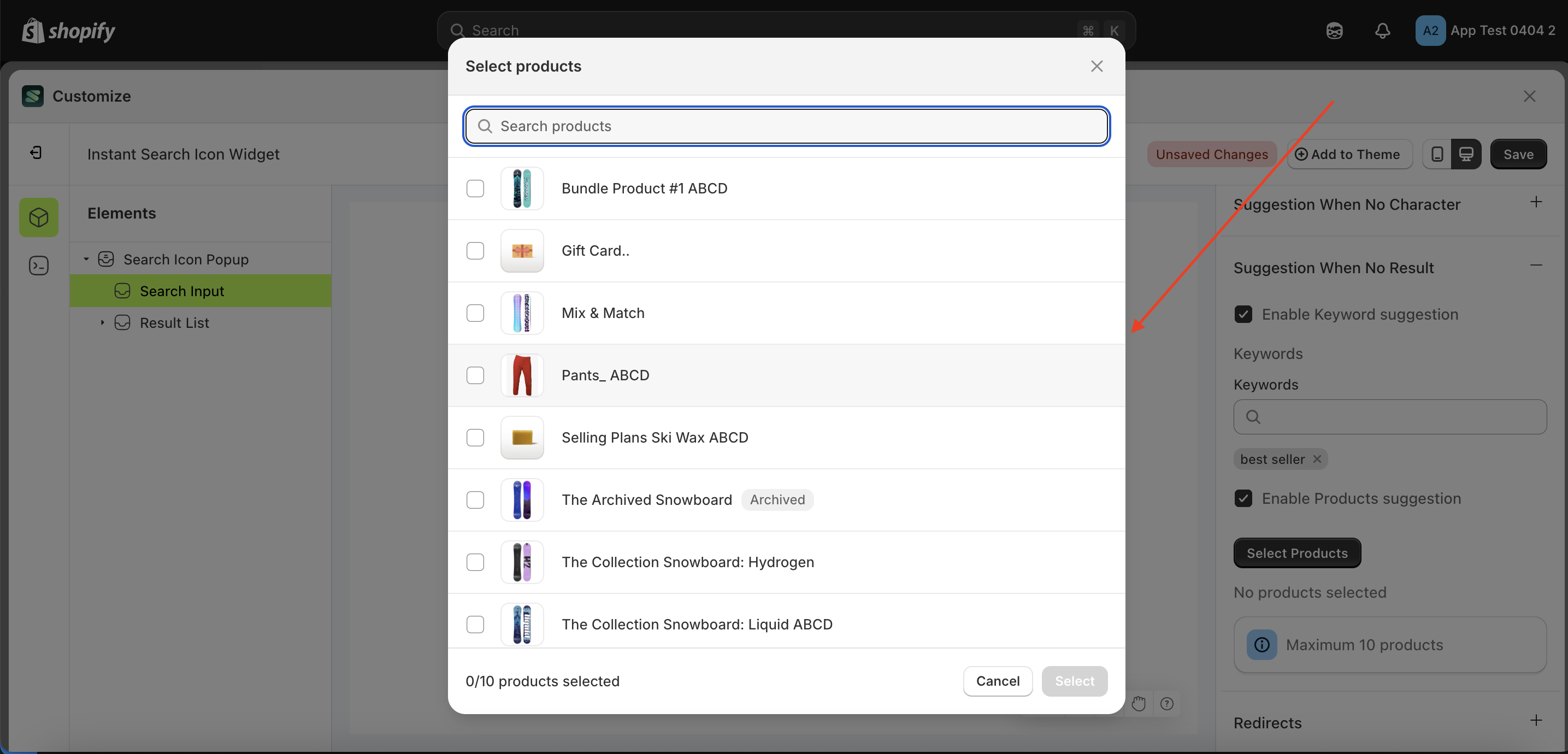This screenshot has height=754, width=1568.
Task: Switch to mobile preview icon
Action: coord(1436,154)
